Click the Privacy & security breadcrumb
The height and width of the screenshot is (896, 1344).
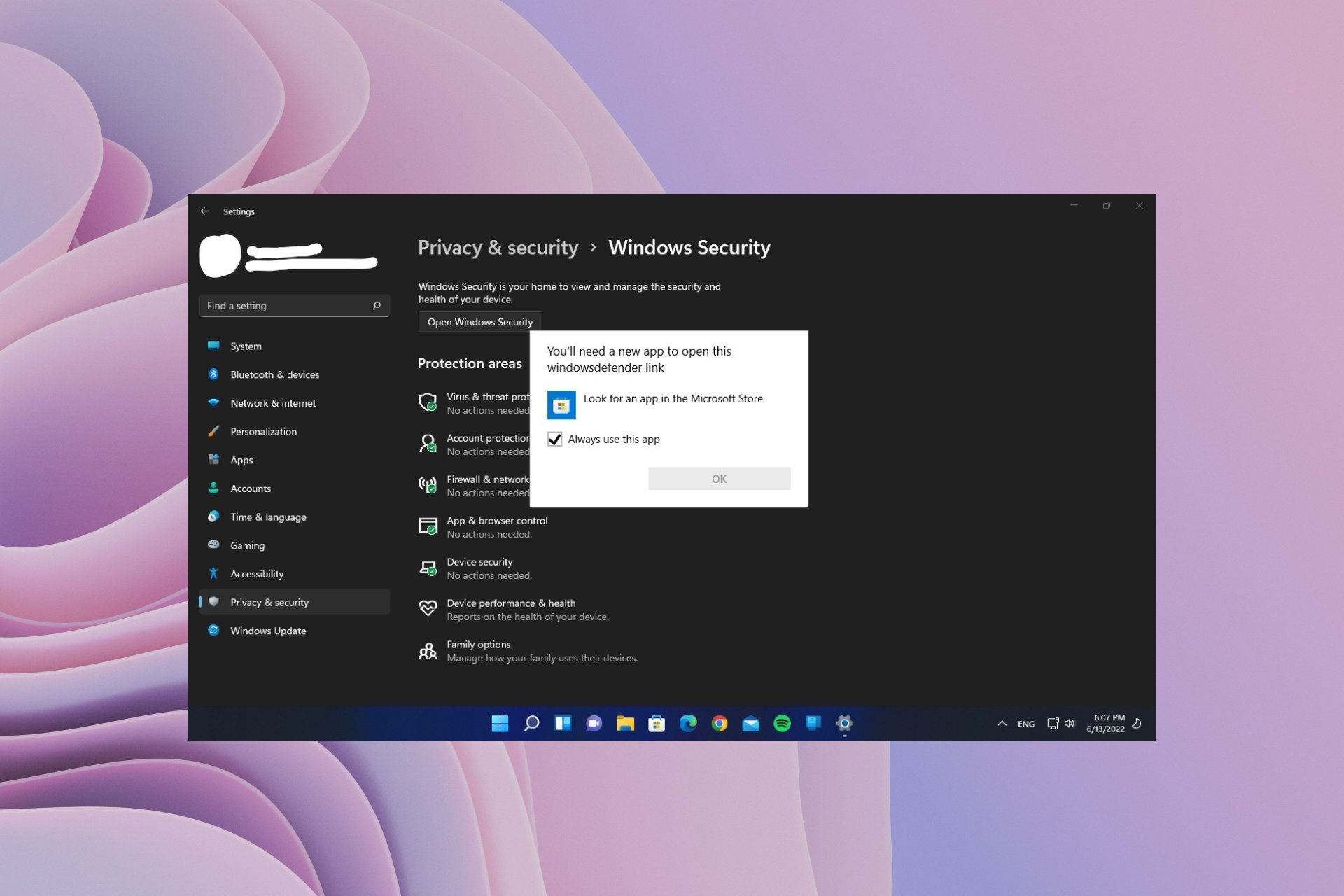[498, 248]
